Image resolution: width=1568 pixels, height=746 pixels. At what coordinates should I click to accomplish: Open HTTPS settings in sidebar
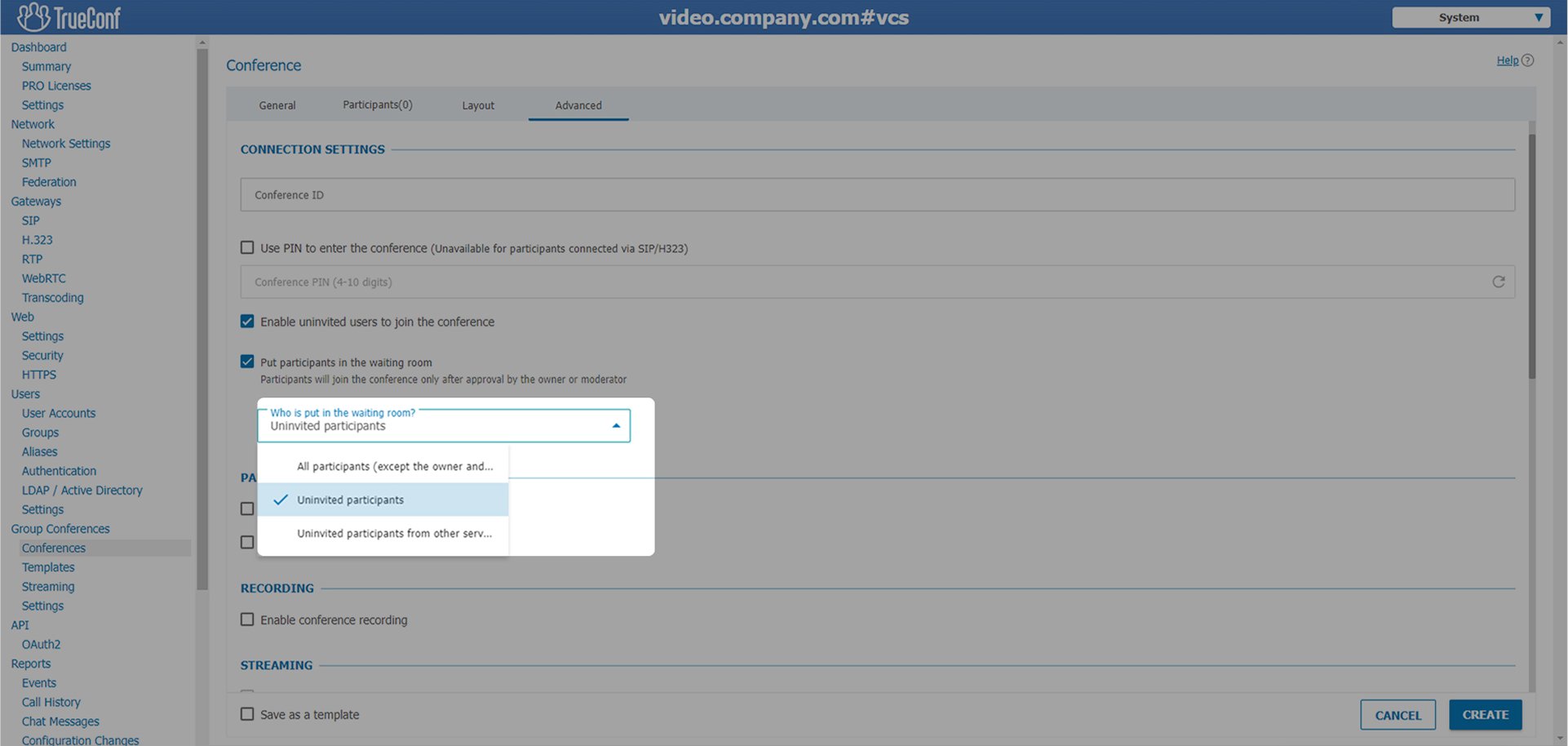39,375
